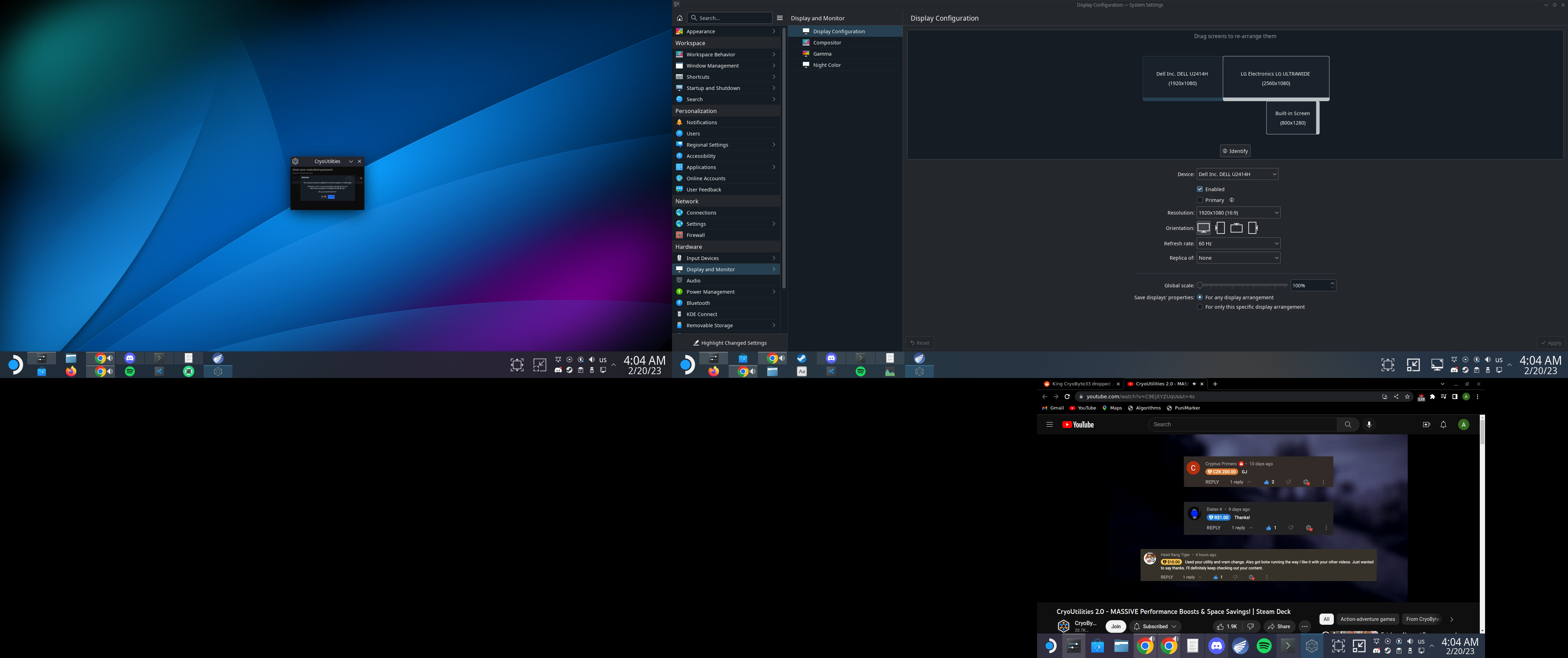The image size is (1568, 658).
Task: Click the home icon in System Settings toolbar
Action: [x=679, y=17]
